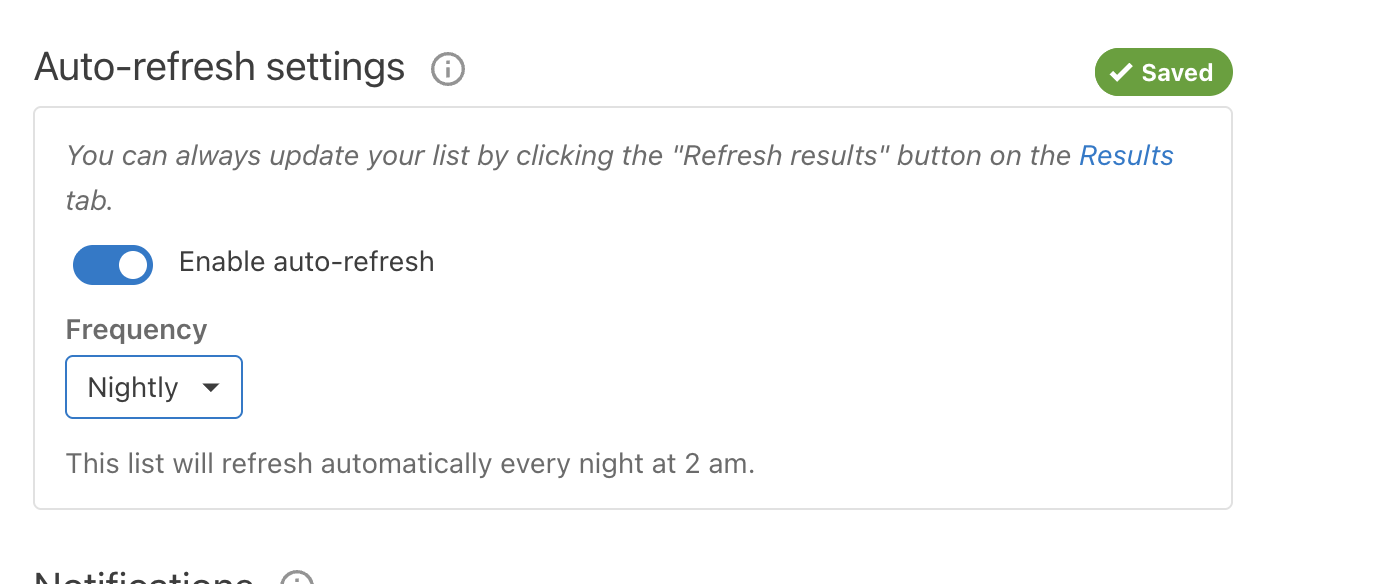Select the Auto-refresh settings heading

point(219,67)
